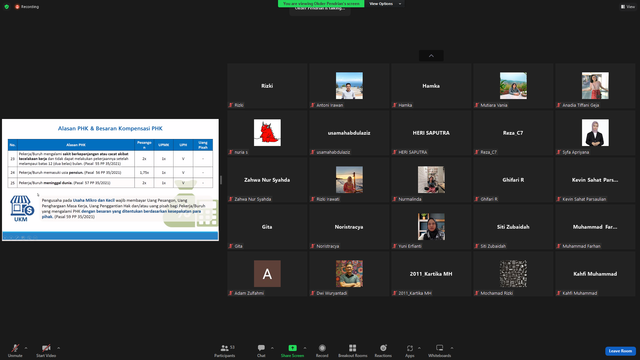This screenshot has height=360, width=640.
Task: Expand share options arrow next to Share Screen
Action: click(x=304, y=348)
